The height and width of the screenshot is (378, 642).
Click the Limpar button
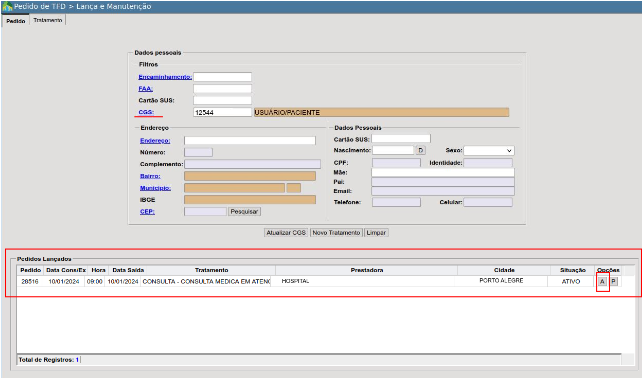376,233
